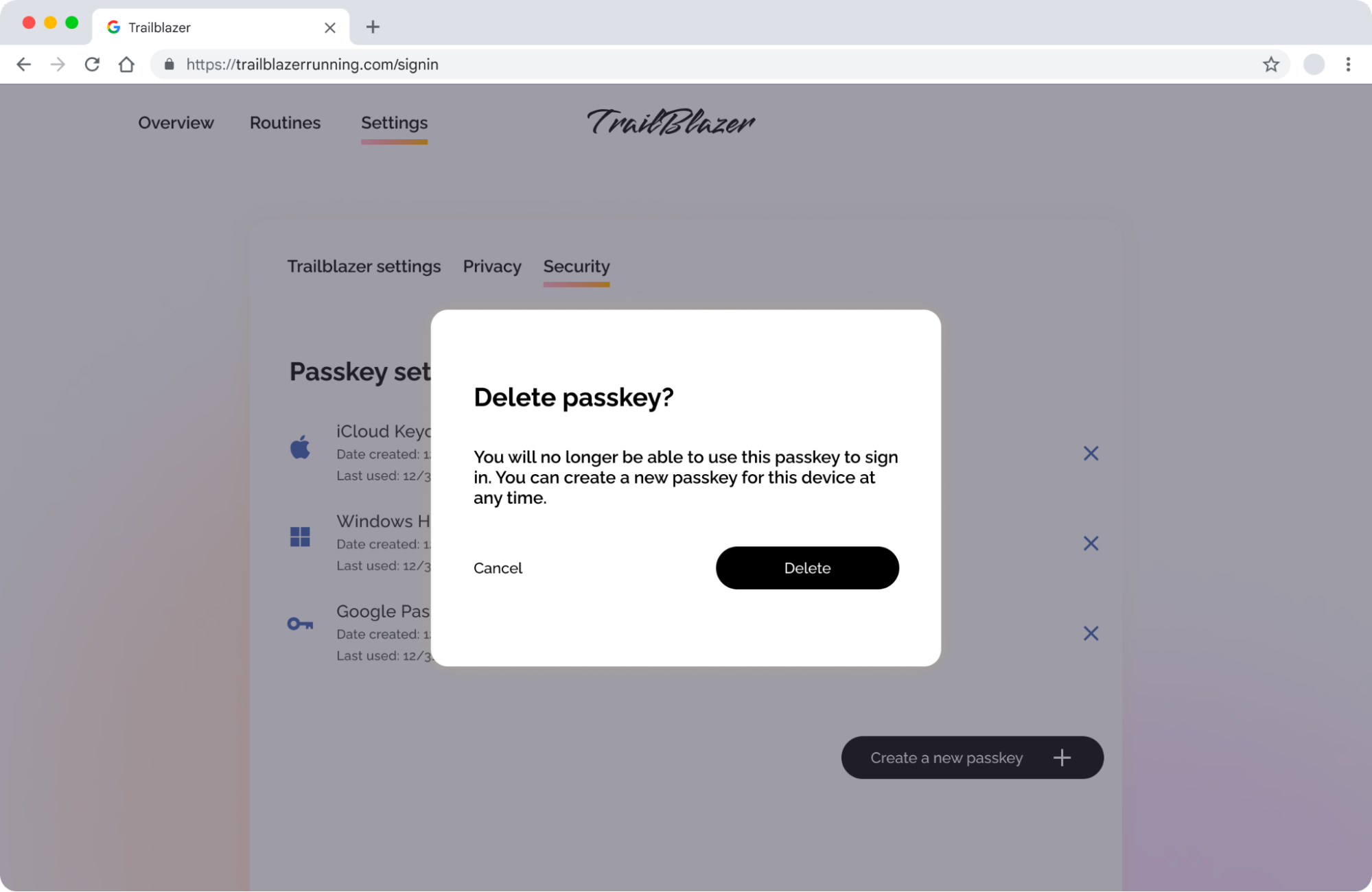Click Cancel to dismiss the delete dialog
The image size is (1372, 892).
click(497, 568)
